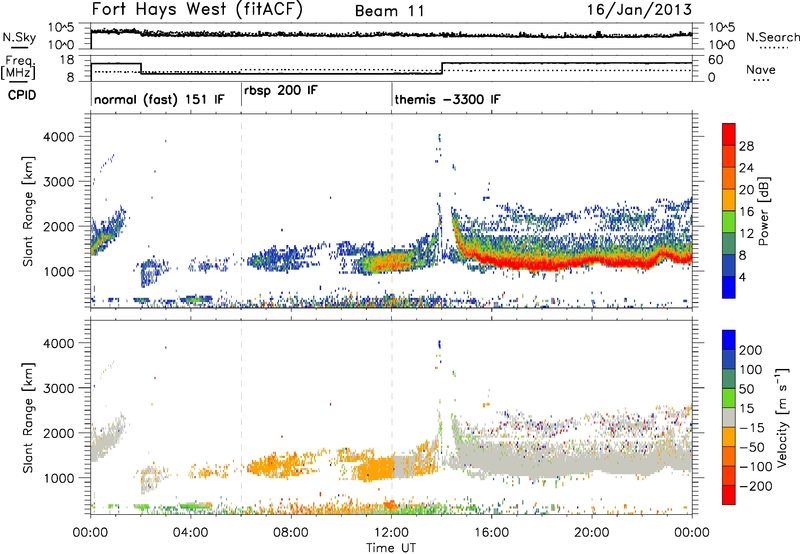This screenshot has width=800, height=554.
Task: Click the "16:00" time tick label
Action: 491,533
